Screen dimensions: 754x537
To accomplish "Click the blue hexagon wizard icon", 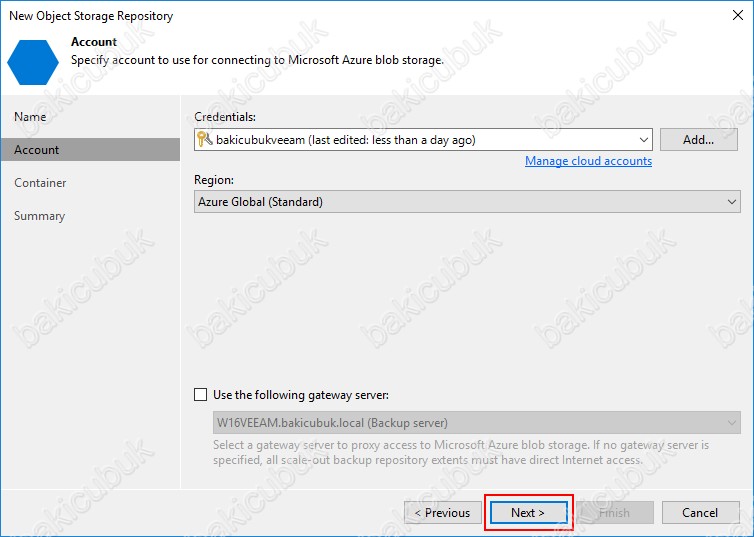I will (33, 62).
